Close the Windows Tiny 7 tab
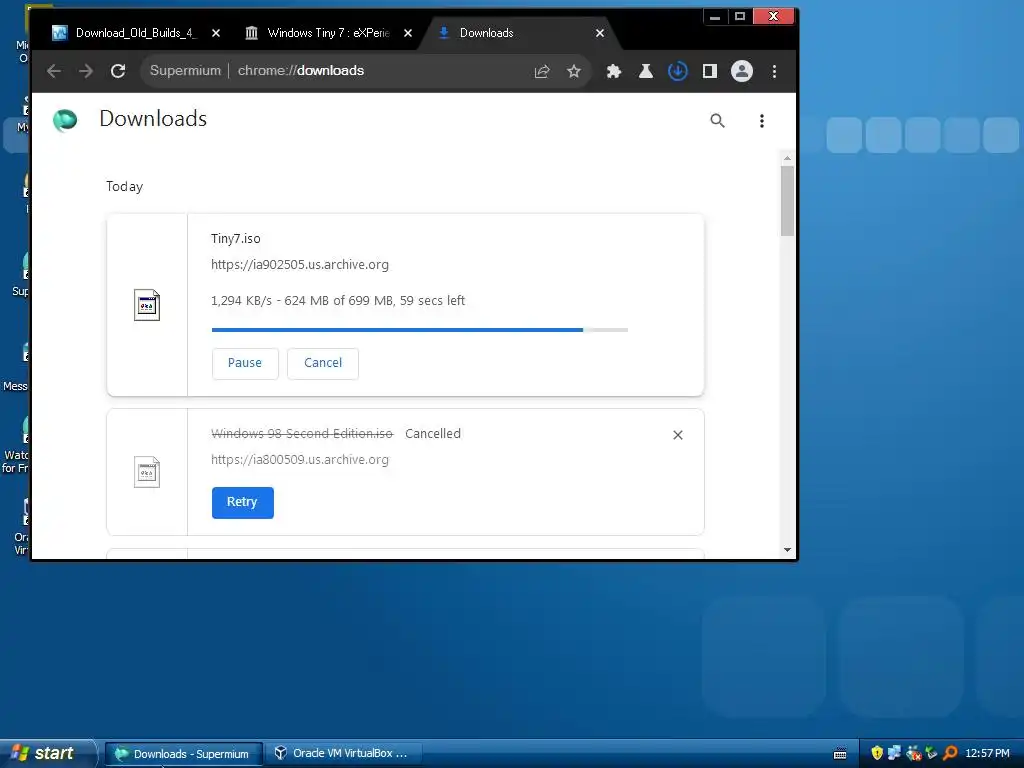Image resolution: width=1024 pixels, height=768 pixels. click(x=408, y=33)
